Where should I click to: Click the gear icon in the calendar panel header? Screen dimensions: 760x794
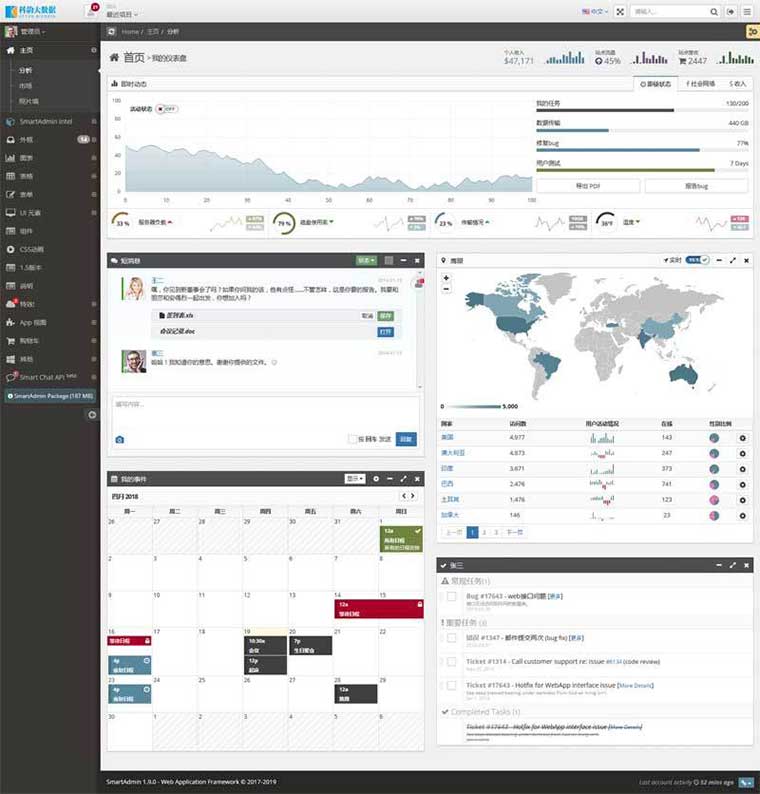pyautogui.click(x=376, y=479)
